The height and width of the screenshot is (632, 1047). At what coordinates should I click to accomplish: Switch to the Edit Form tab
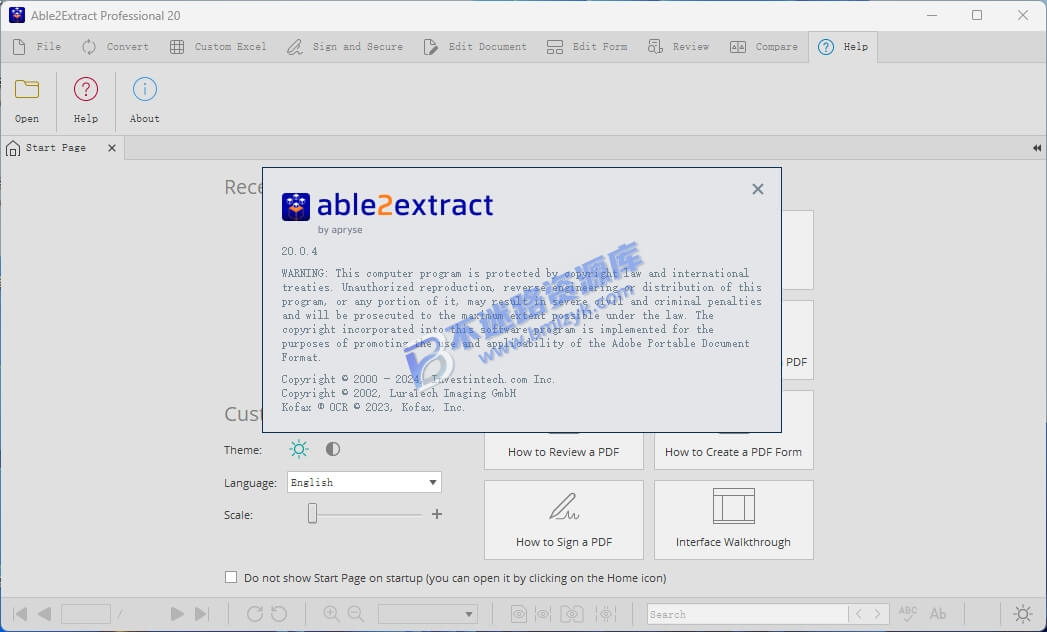point(587,47)
